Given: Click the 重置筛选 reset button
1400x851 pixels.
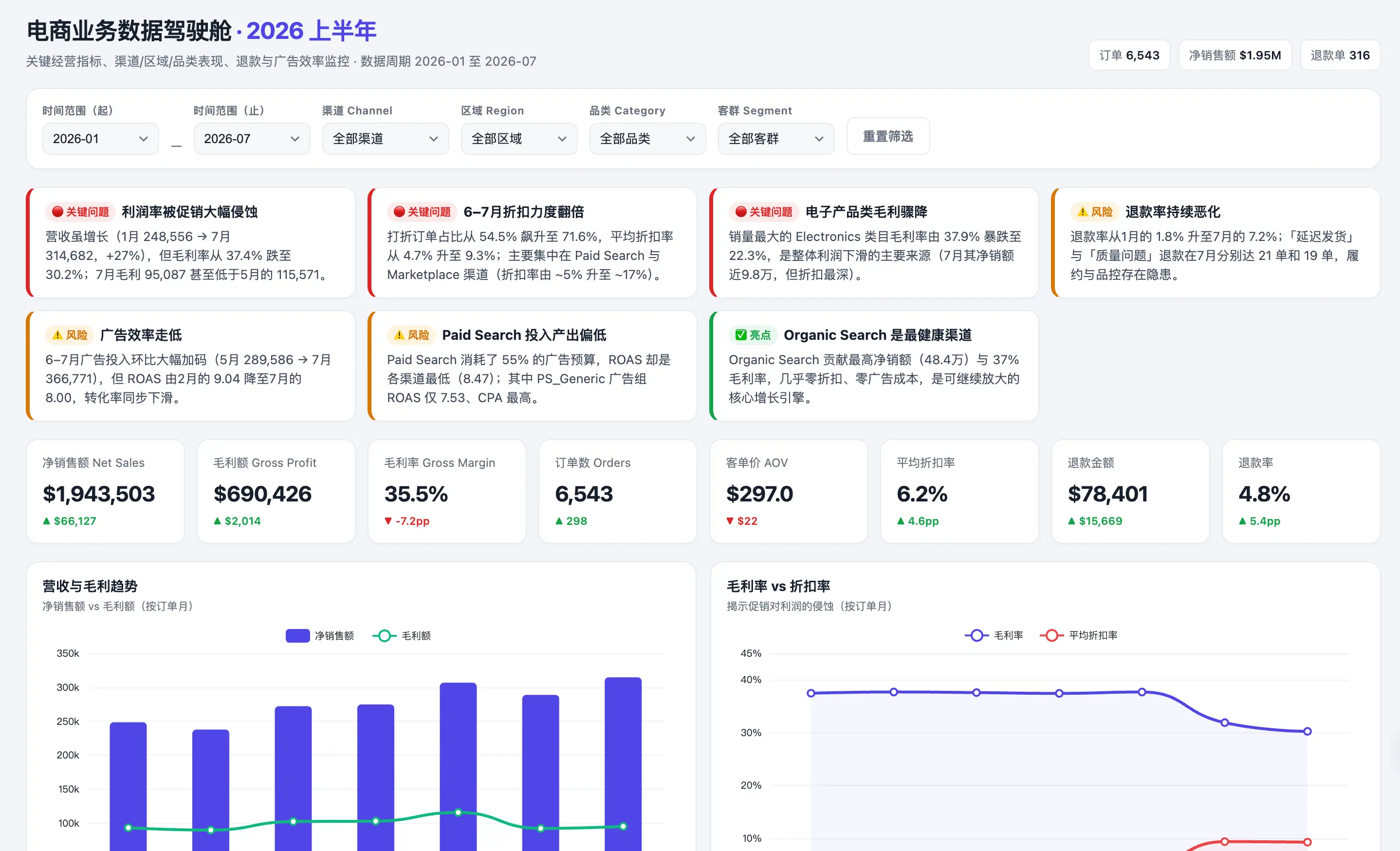Looking at the screenshot, I should click(x=888, y=136).
